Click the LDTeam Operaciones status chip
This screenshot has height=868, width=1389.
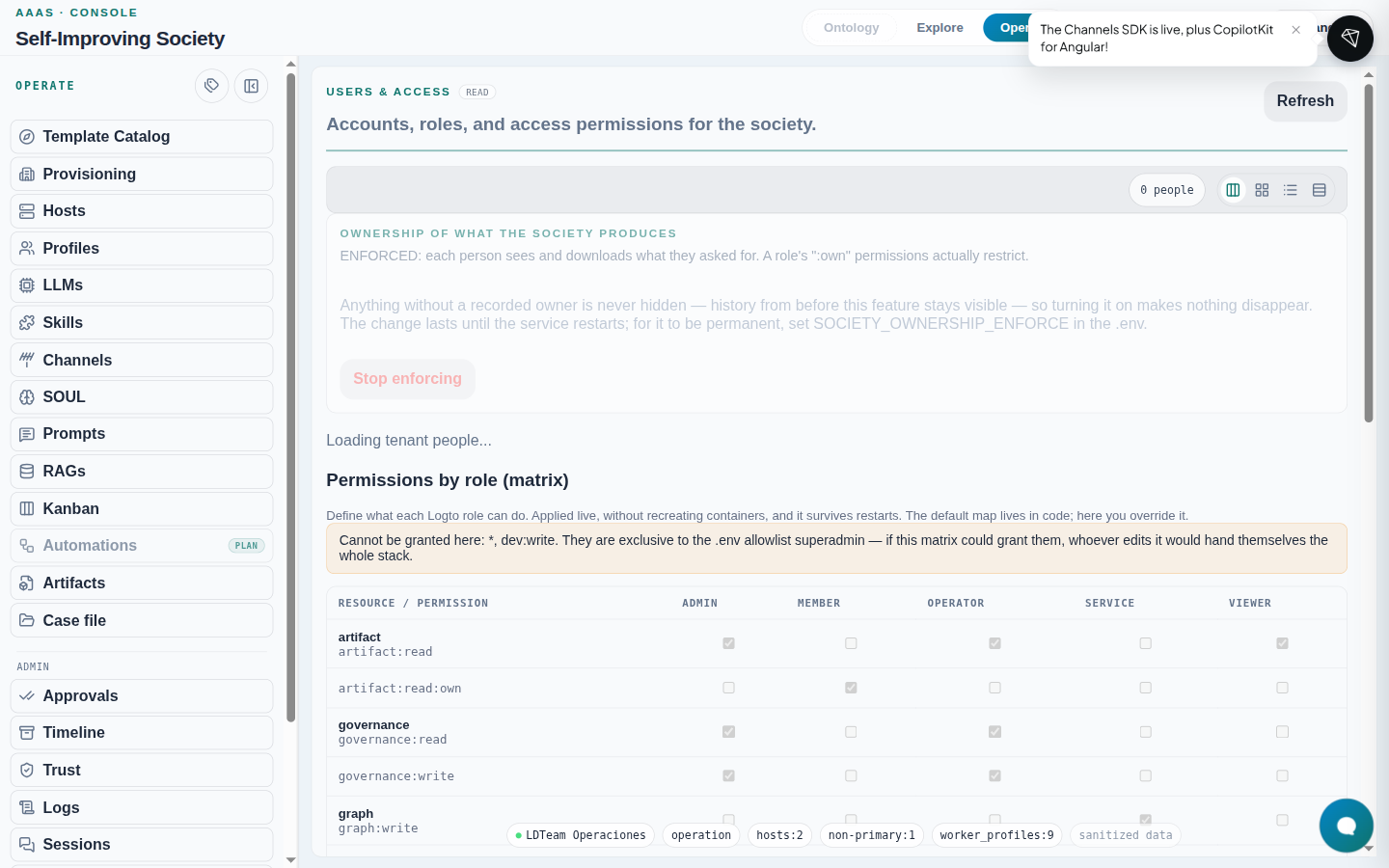[581, 835]
